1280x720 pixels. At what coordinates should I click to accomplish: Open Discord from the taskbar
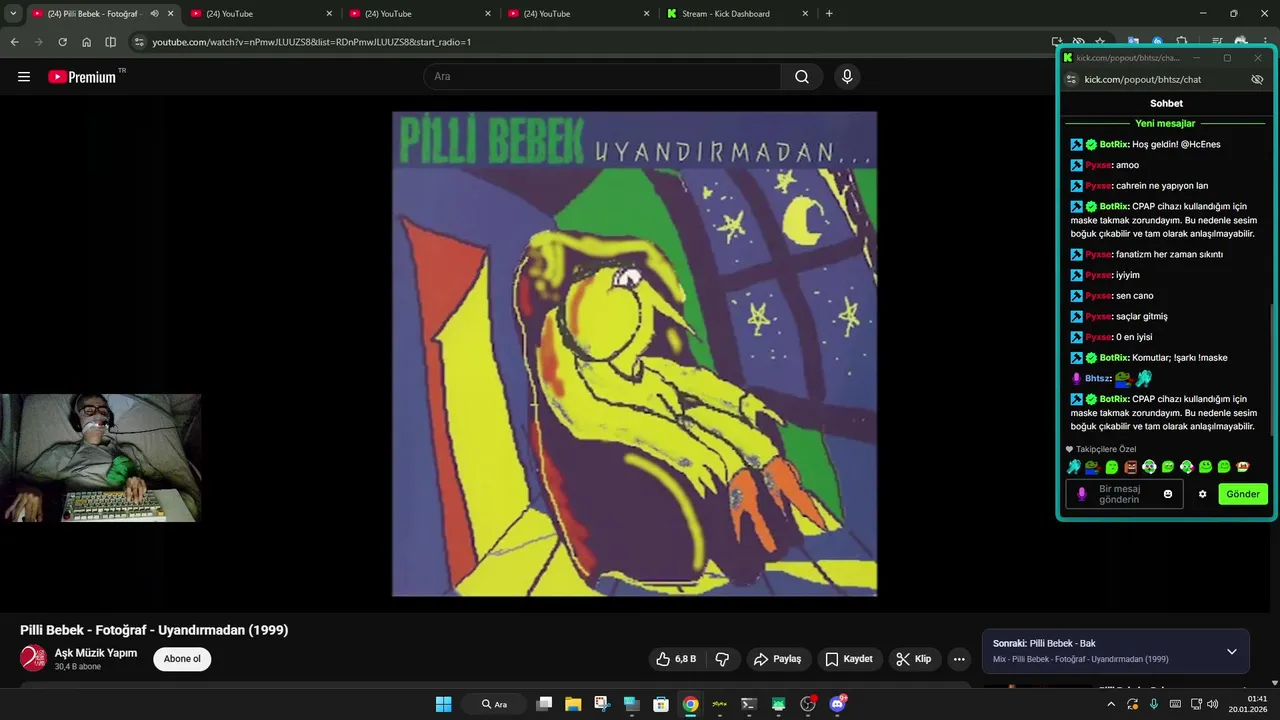838,704
